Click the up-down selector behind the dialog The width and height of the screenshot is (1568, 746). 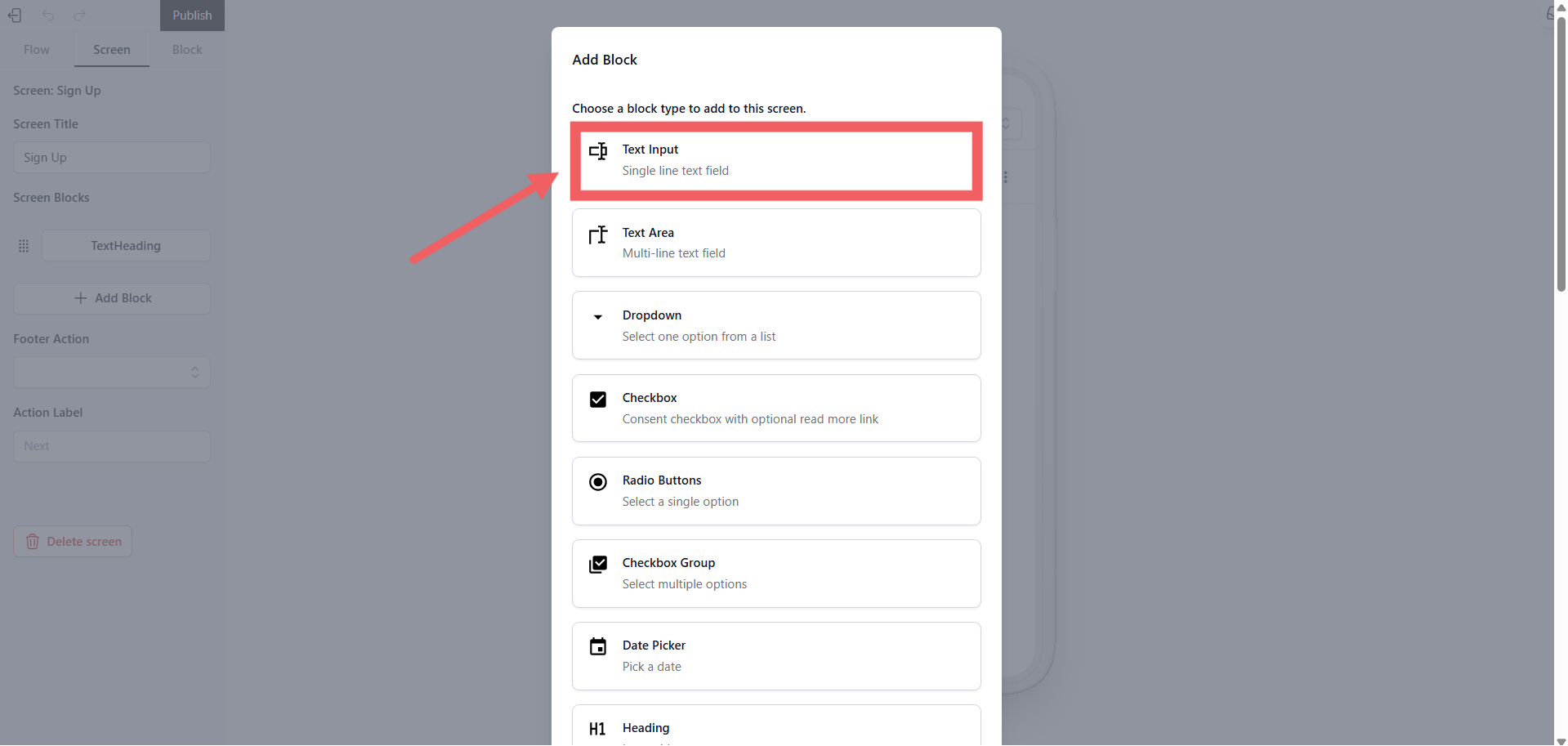[x=1007, y=123]
